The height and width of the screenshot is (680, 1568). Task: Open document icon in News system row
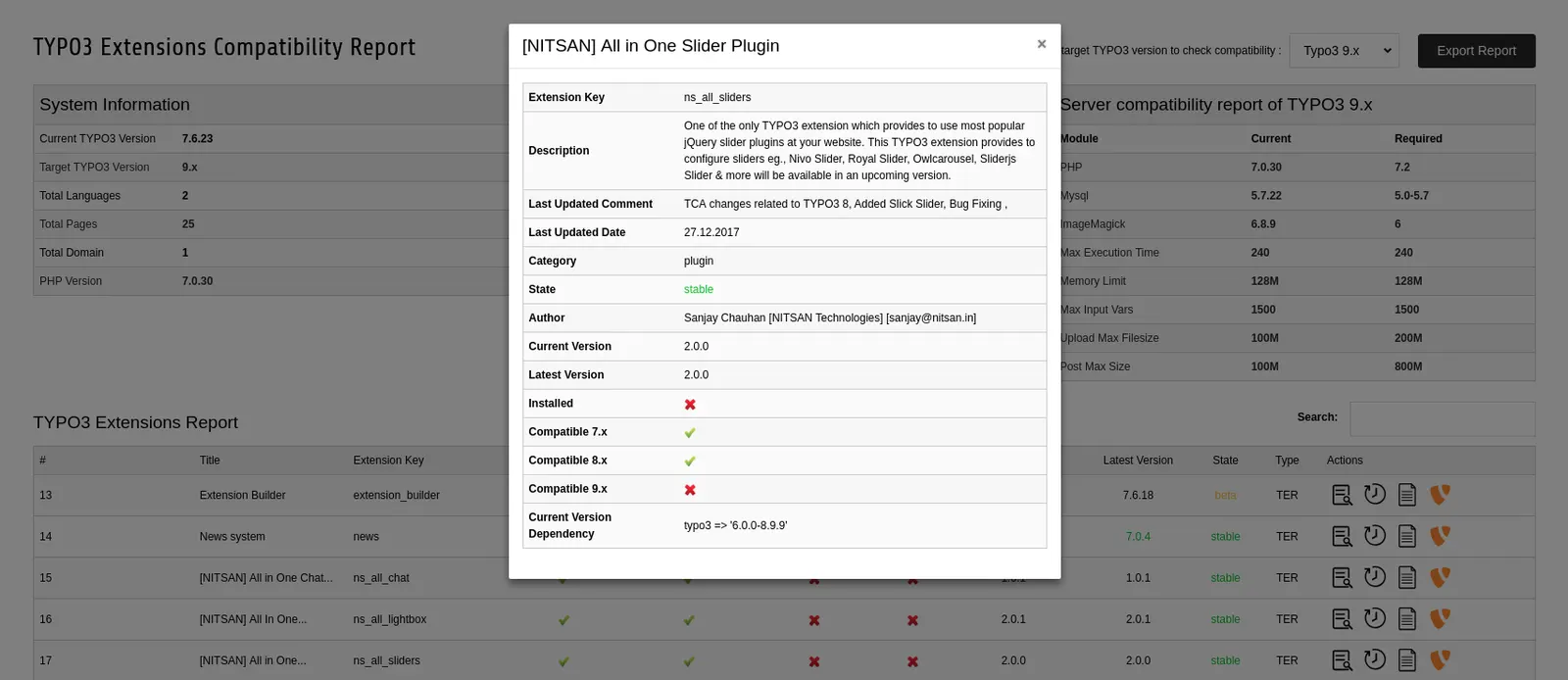[x=1407, y=536]
